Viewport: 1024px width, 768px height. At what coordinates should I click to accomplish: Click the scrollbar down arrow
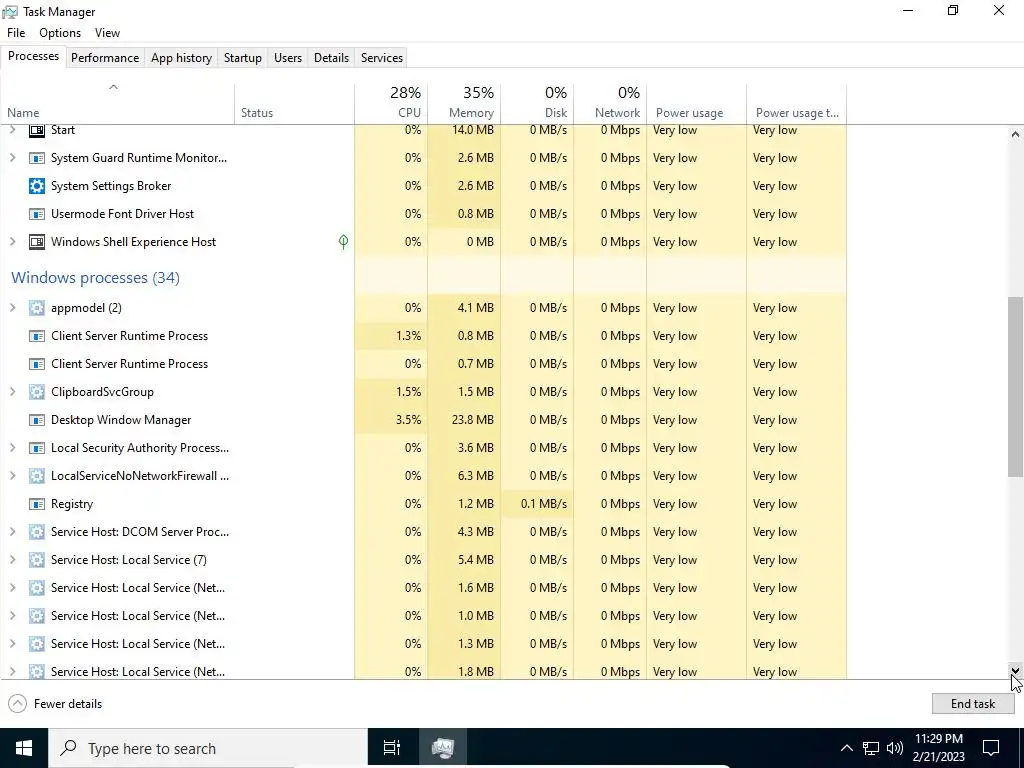tap(1015, 671)
